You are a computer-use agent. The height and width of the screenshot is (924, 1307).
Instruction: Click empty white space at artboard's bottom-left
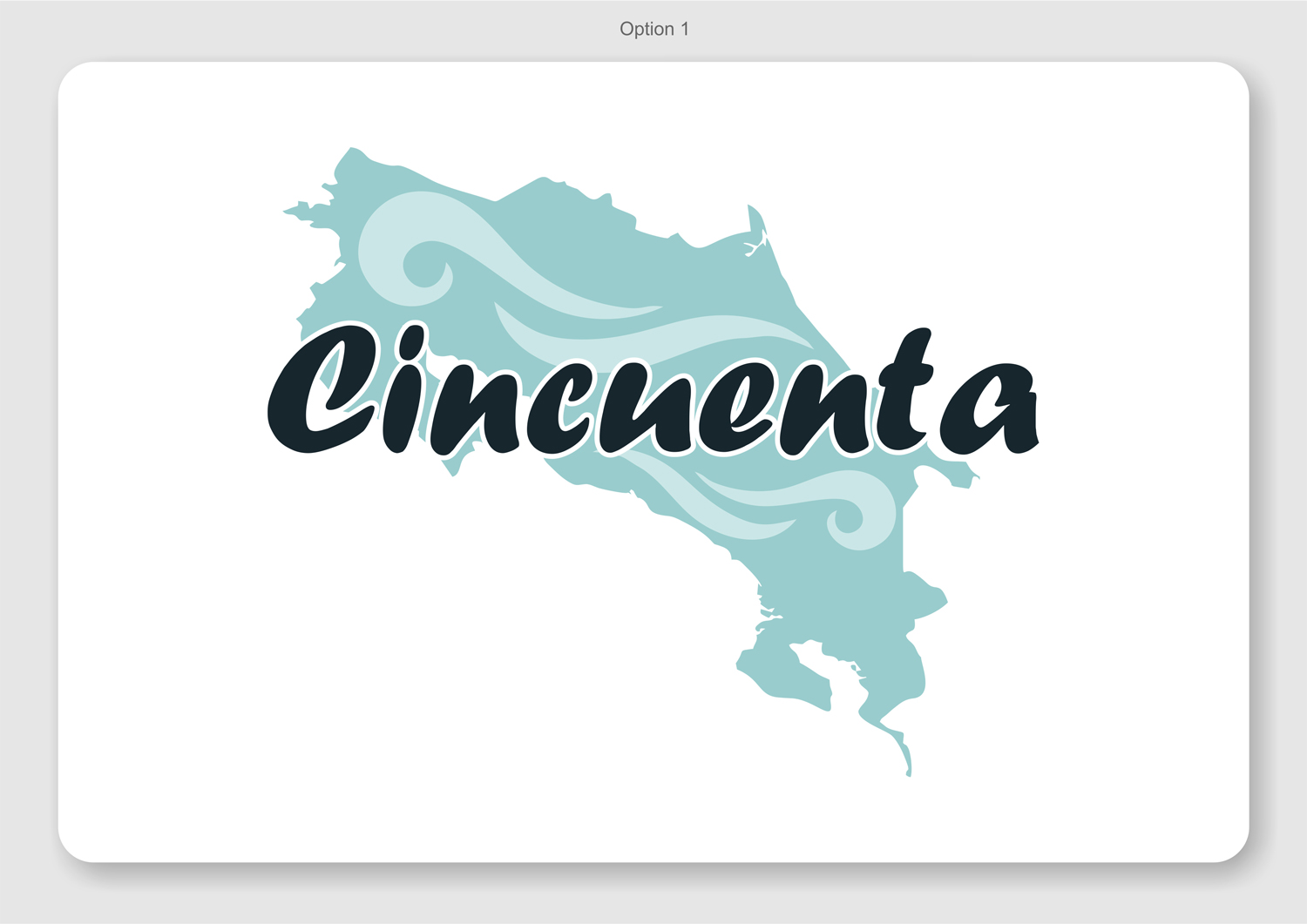tap(218, 740)
